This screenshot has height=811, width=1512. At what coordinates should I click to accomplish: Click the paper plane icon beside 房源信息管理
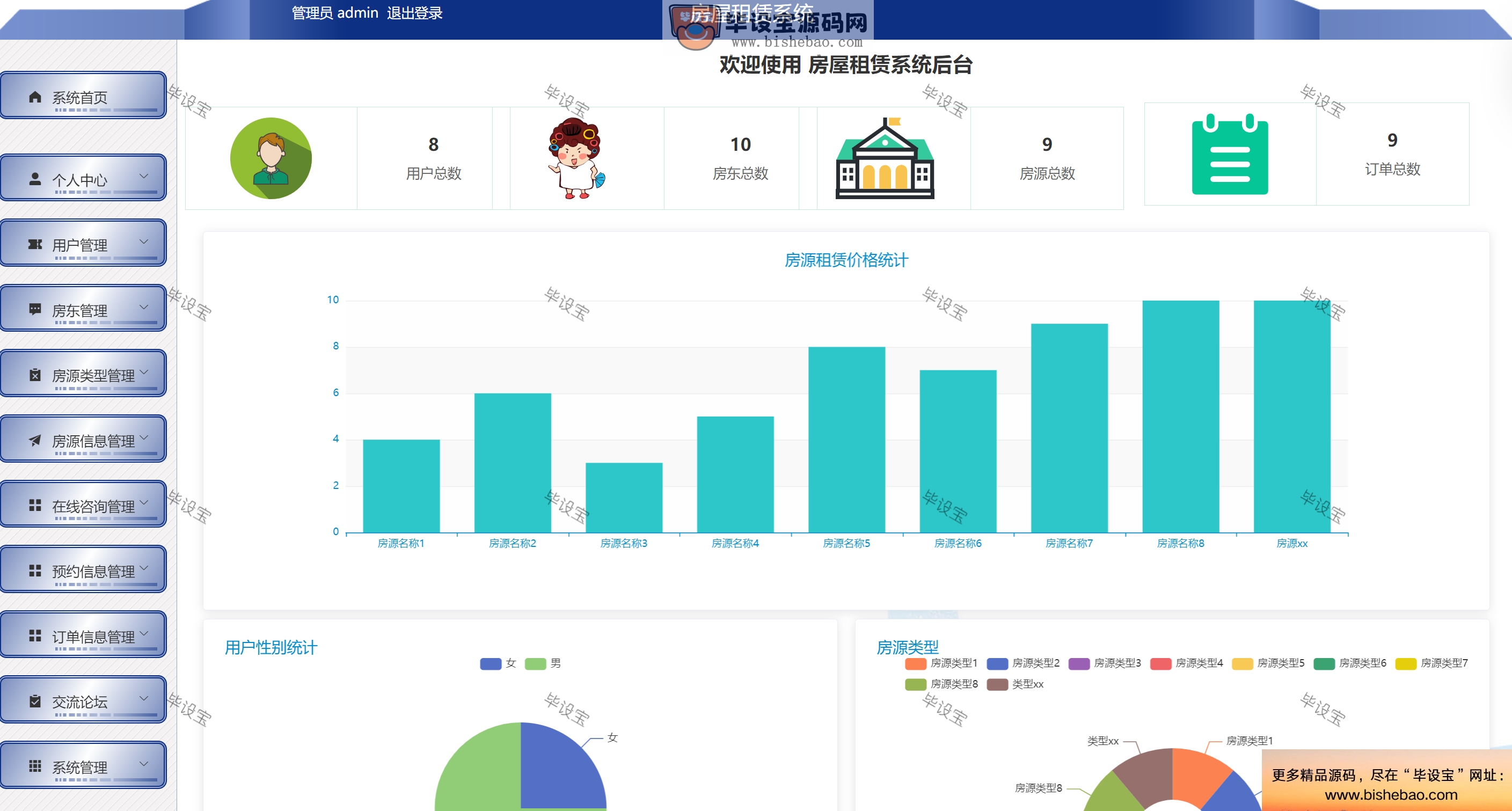35,440
